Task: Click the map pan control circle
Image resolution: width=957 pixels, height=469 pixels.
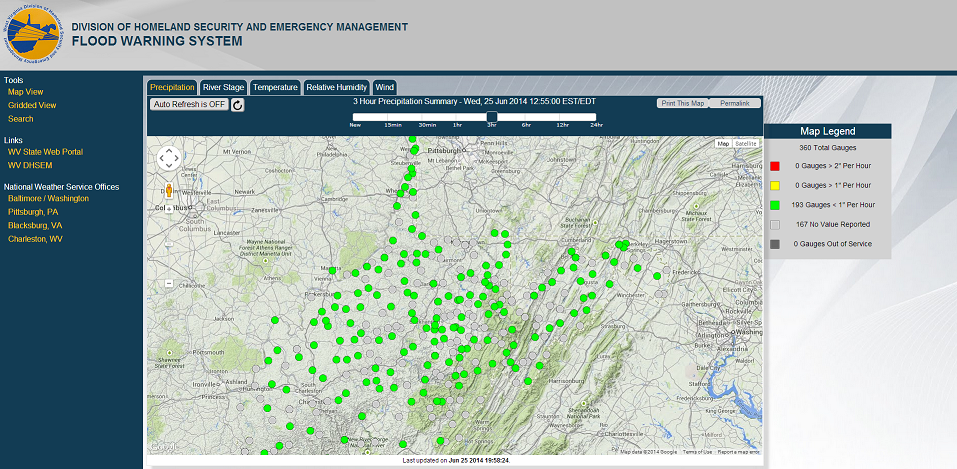Action: click(x=169, y=158)
